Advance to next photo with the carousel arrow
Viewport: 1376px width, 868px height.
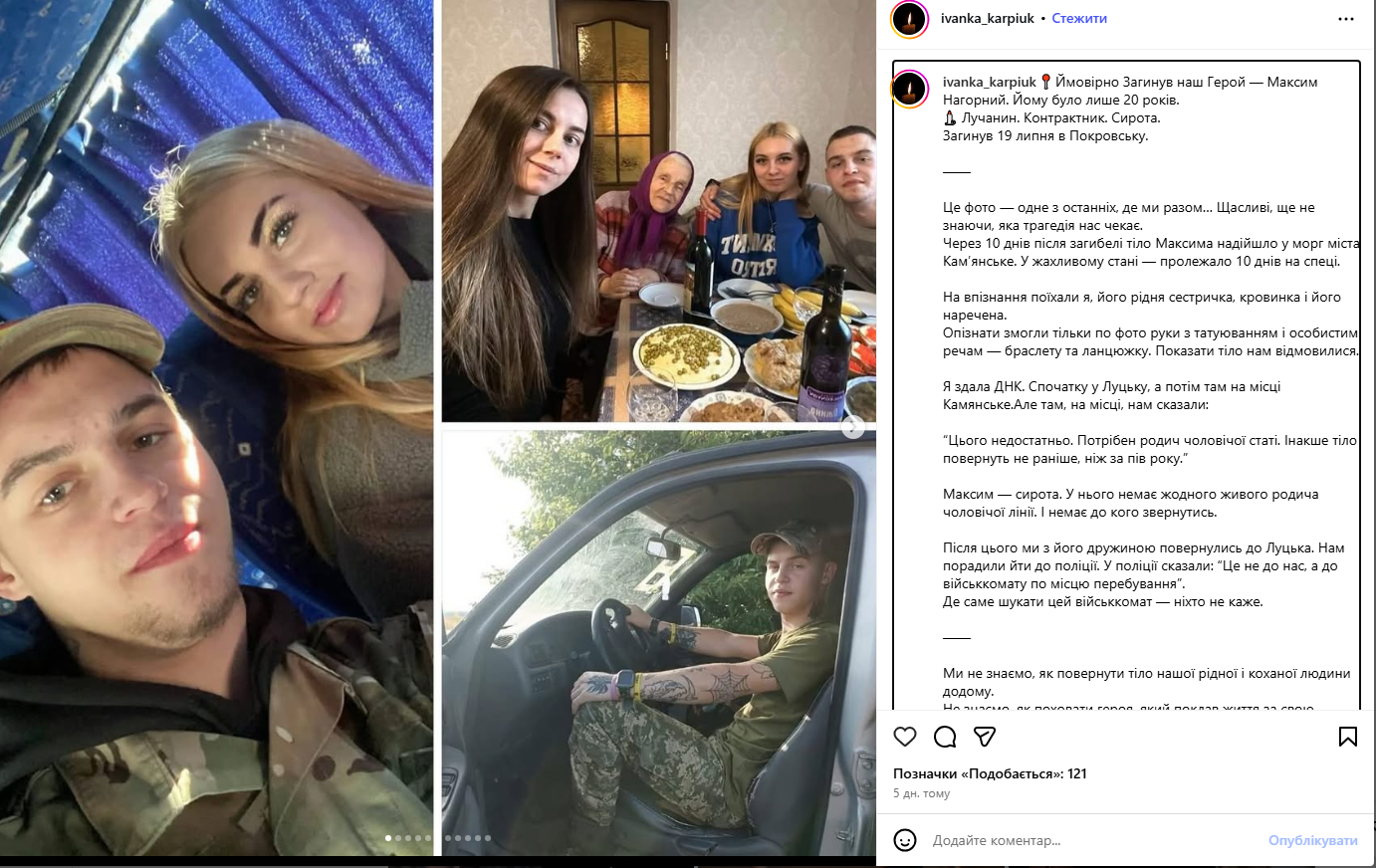[x=853, y=427]
